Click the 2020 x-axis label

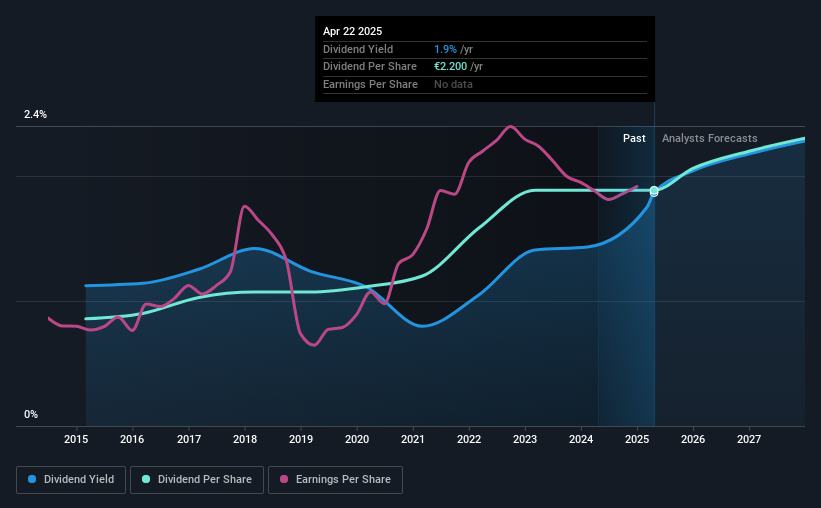click(357, 439)
